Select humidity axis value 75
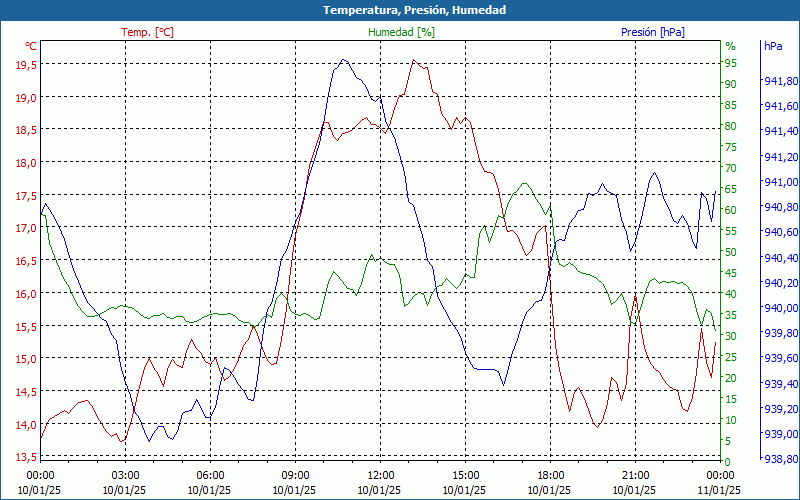 click(x=731, y=147)
